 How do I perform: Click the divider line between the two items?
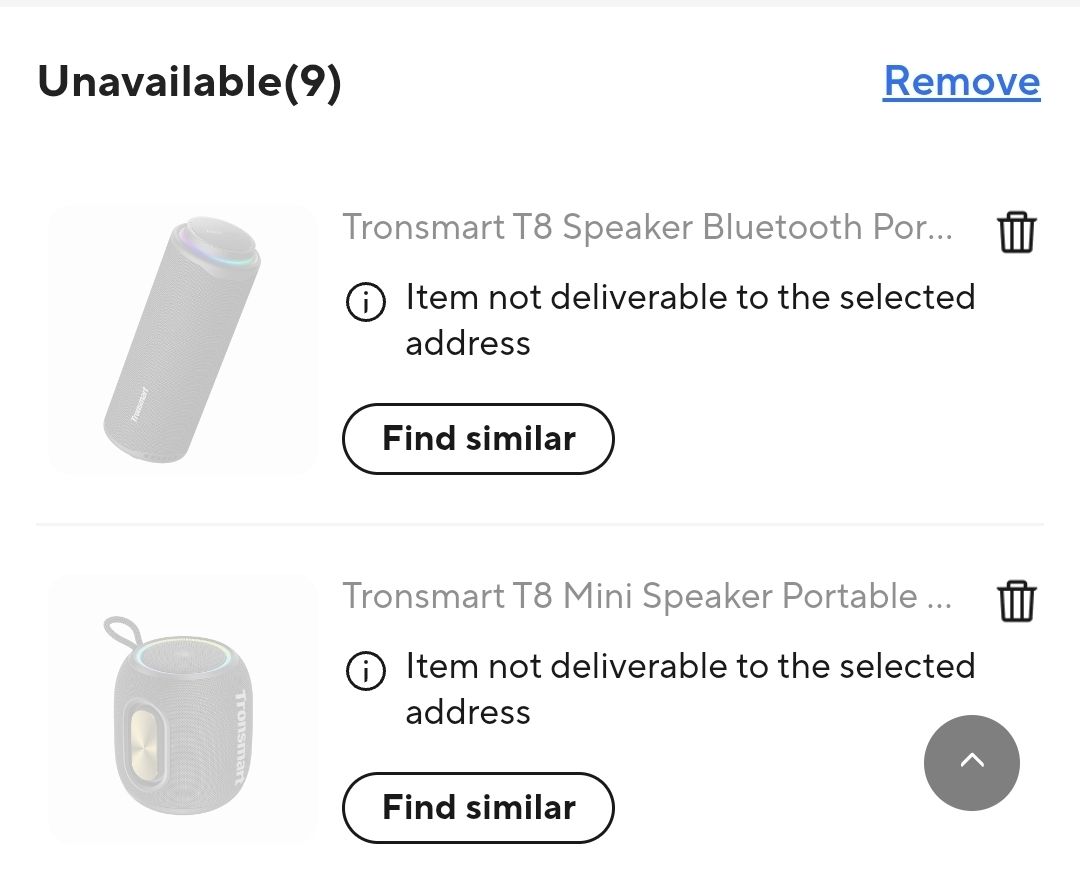point(540,524)
